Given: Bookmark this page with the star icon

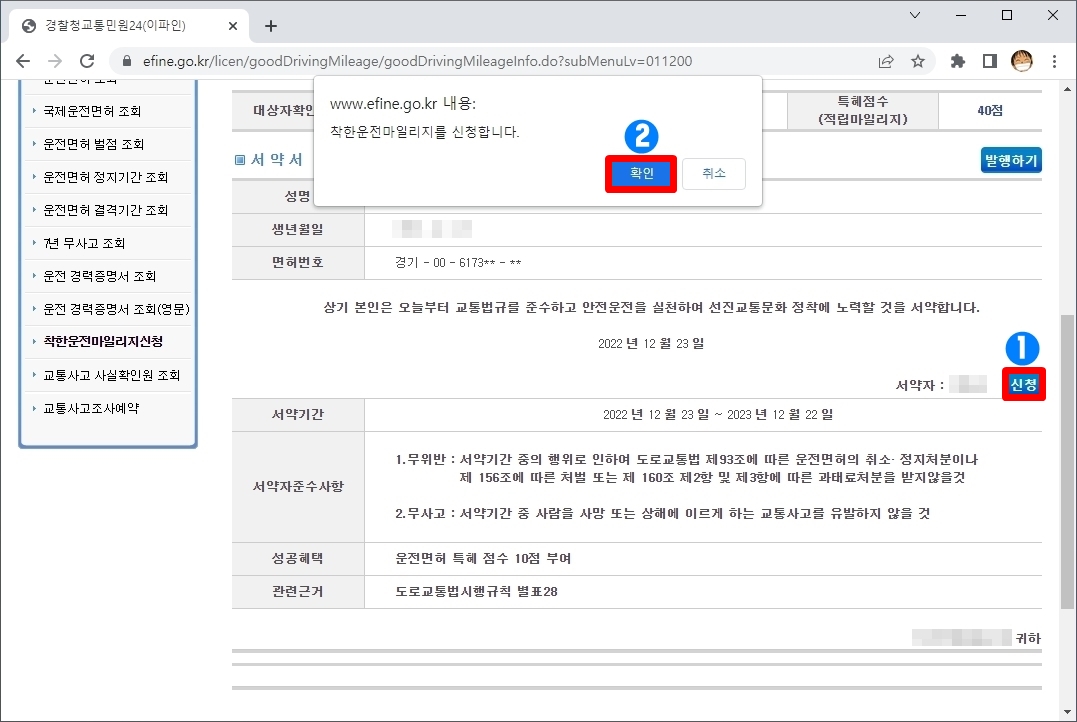Looking at the screenshot, I should coord(918,61).
